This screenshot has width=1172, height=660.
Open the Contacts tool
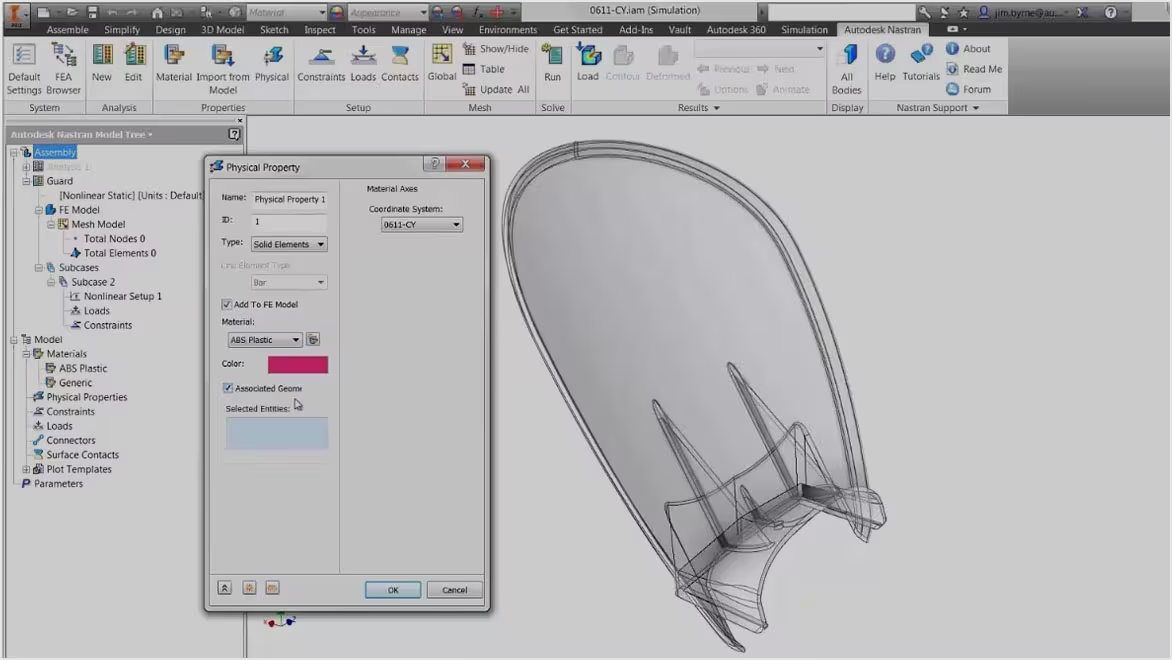click(400, 63)
